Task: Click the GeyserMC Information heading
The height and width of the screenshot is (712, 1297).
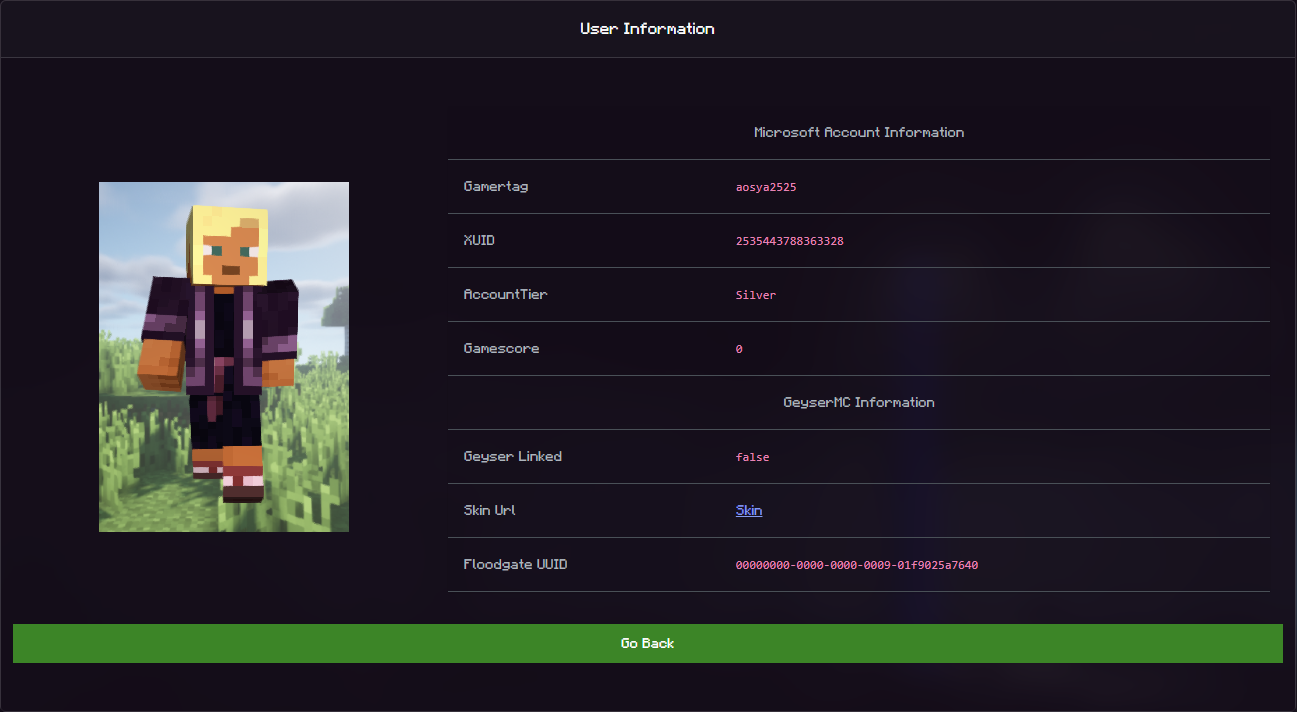Action: (858, 402)
